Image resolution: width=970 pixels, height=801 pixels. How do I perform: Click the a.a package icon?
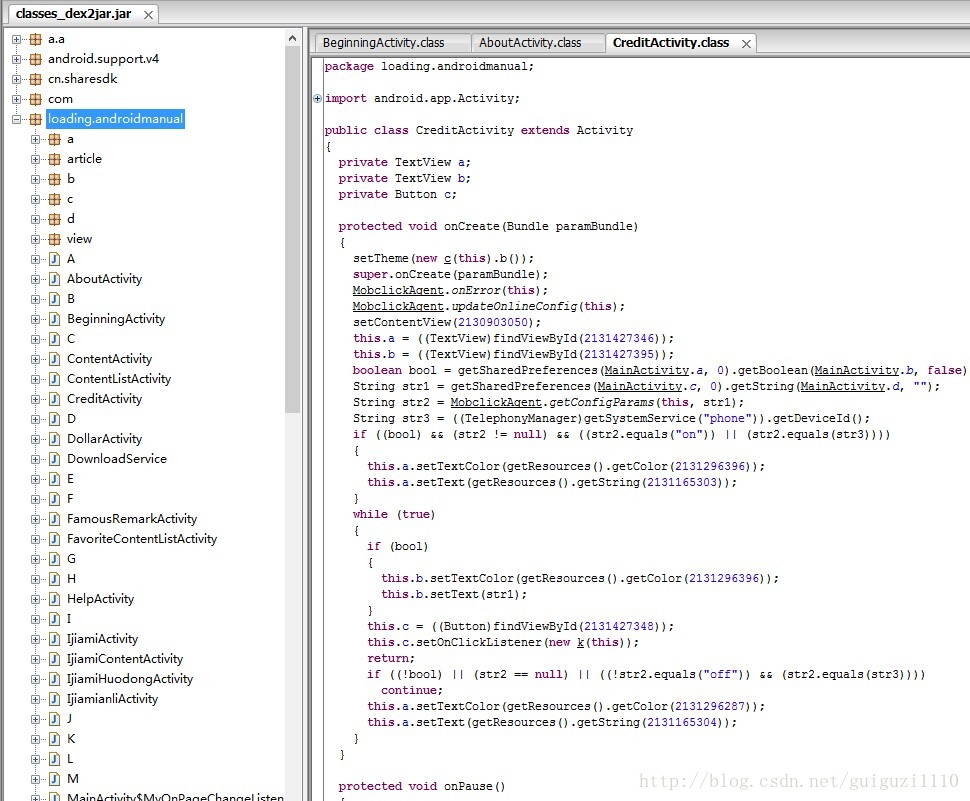[35, 39]
